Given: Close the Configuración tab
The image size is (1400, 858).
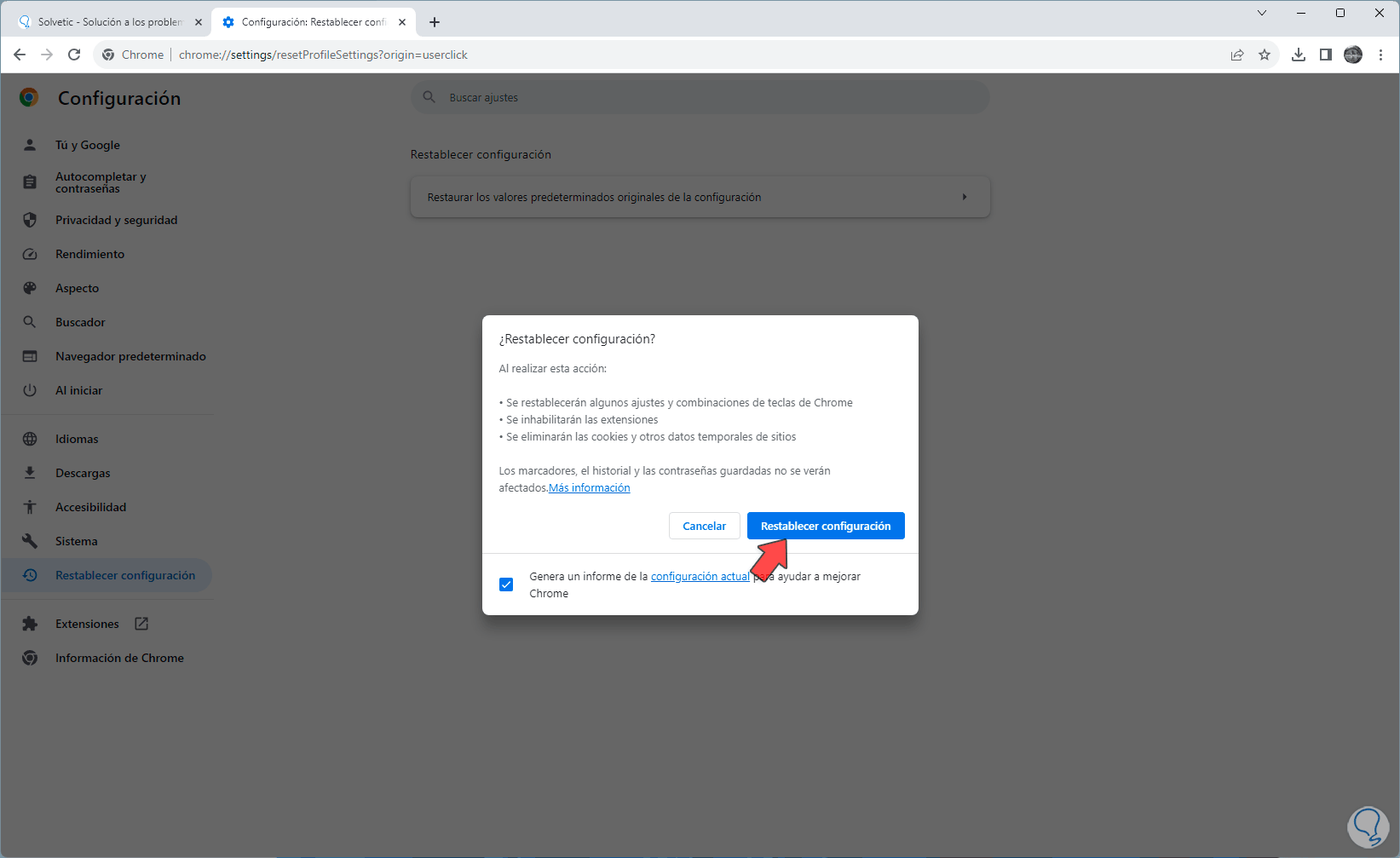Looking at the screenshot, I should (402, 22).
